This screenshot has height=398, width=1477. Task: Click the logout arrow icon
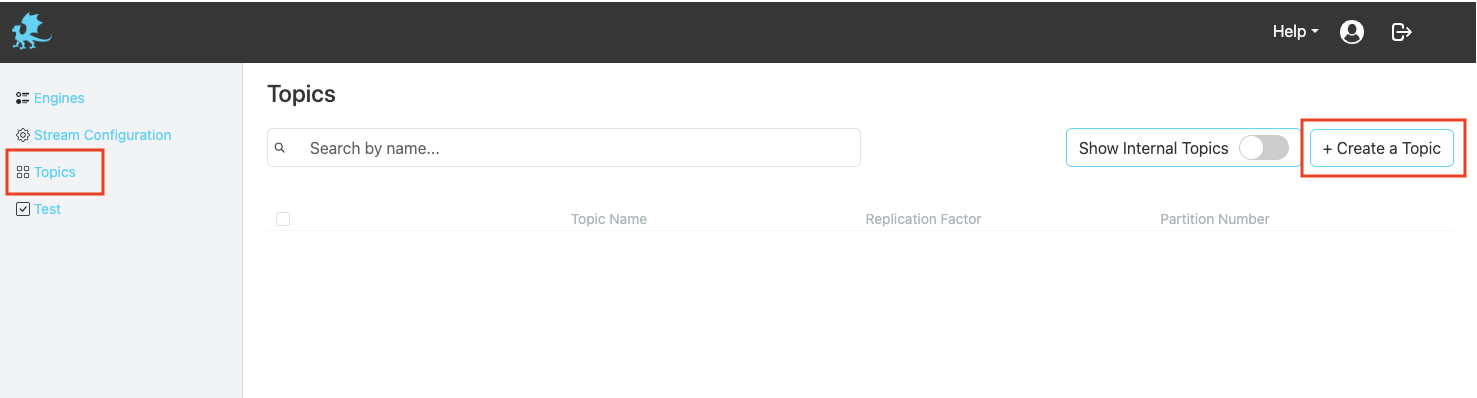pos(1402,32)
